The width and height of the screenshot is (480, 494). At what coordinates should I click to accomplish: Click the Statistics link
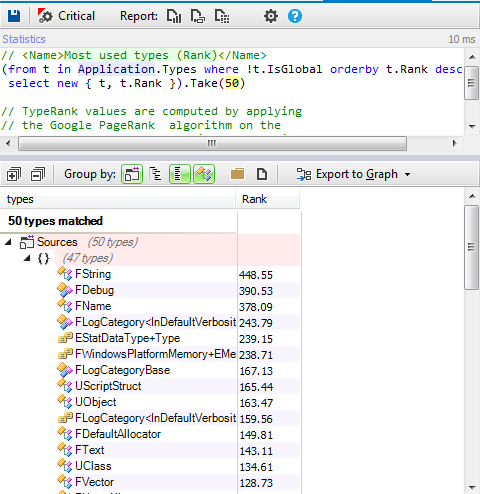pyautogui.click(x=24, y=39)
